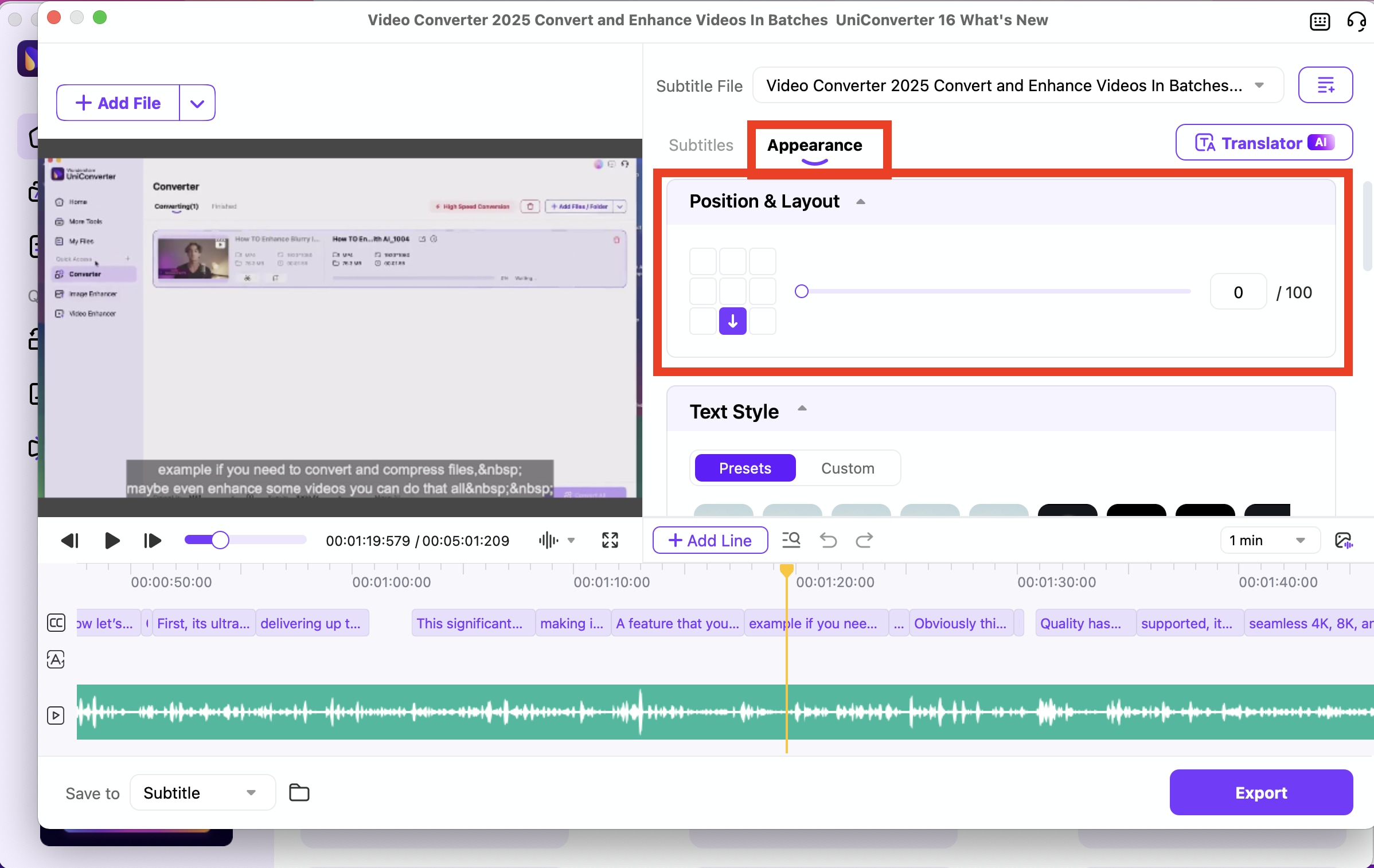Open the keyboard shortcuts panel
Viewport: 1374px width, 868px height.
point(1320,21)
